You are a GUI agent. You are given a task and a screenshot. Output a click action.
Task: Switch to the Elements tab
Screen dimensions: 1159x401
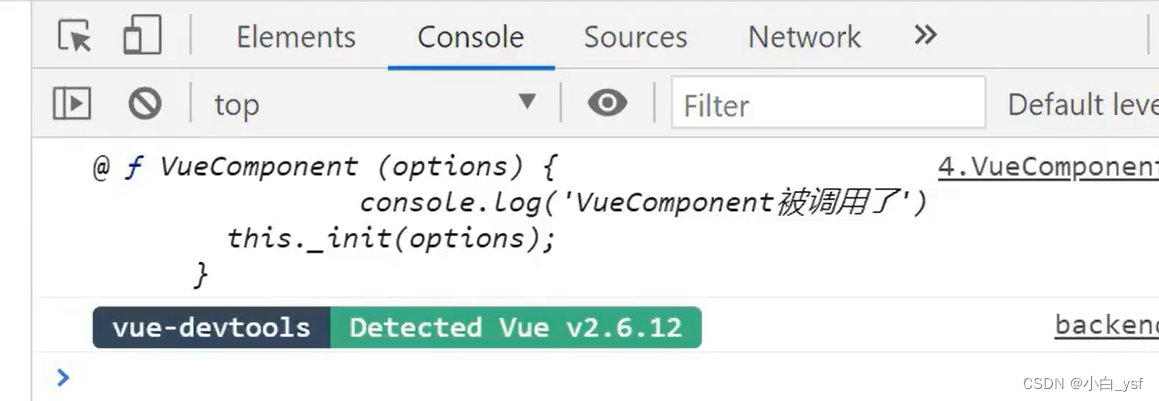(x=296, y=37)
